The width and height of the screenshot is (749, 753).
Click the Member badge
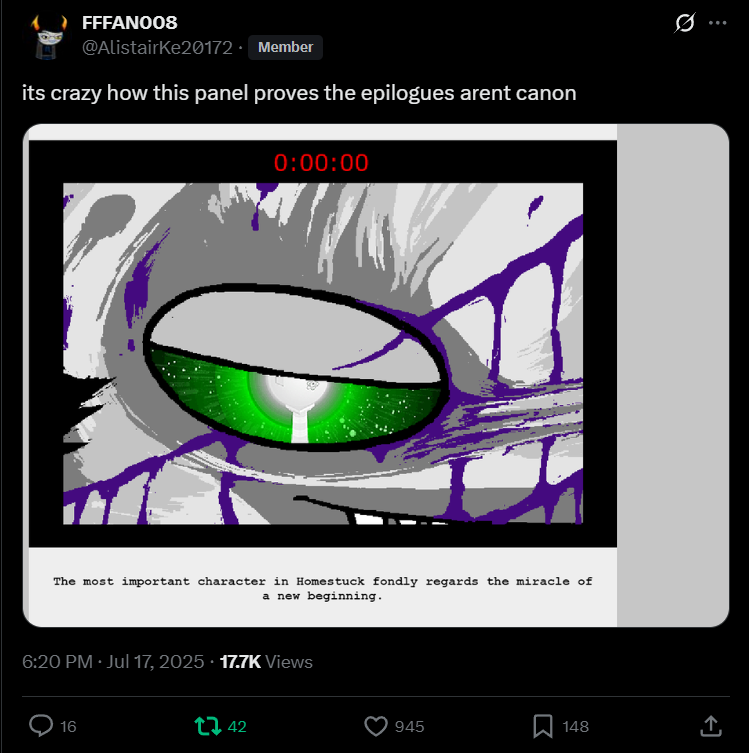(x=285, y=48)
